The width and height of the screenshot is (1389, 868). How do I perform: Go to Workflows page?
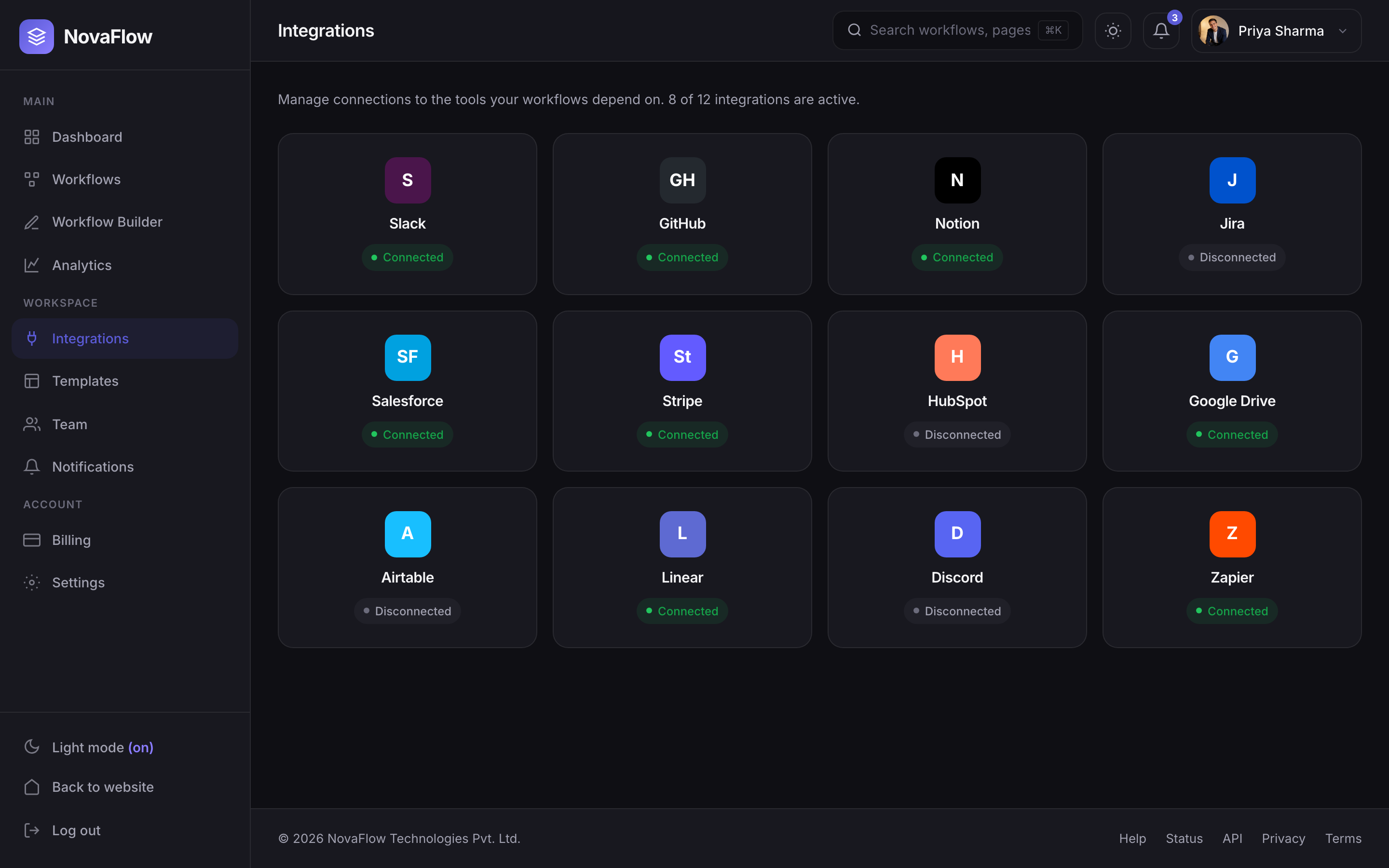[x=124, y=179]
